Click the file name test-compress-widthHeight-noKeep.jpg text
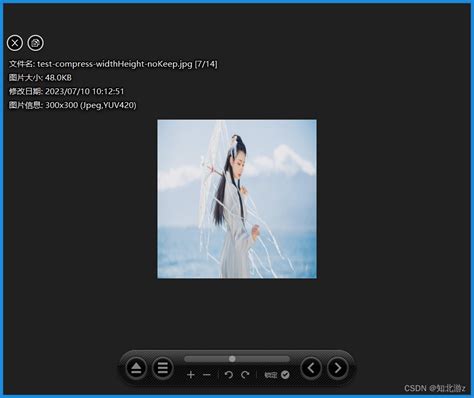Viewport: 474px width, 398px height. click(x=115, y=64)
